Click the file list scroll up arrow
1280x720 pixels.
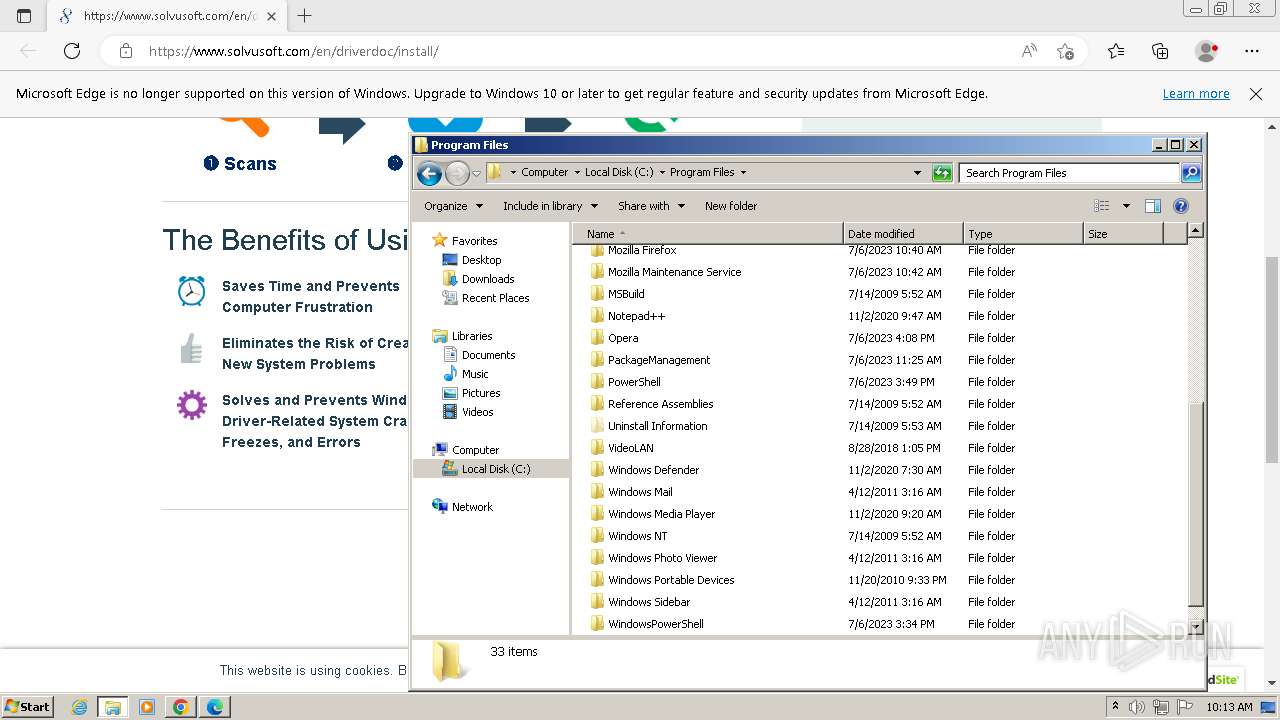pyautogui.click(x=1196, y=231)
